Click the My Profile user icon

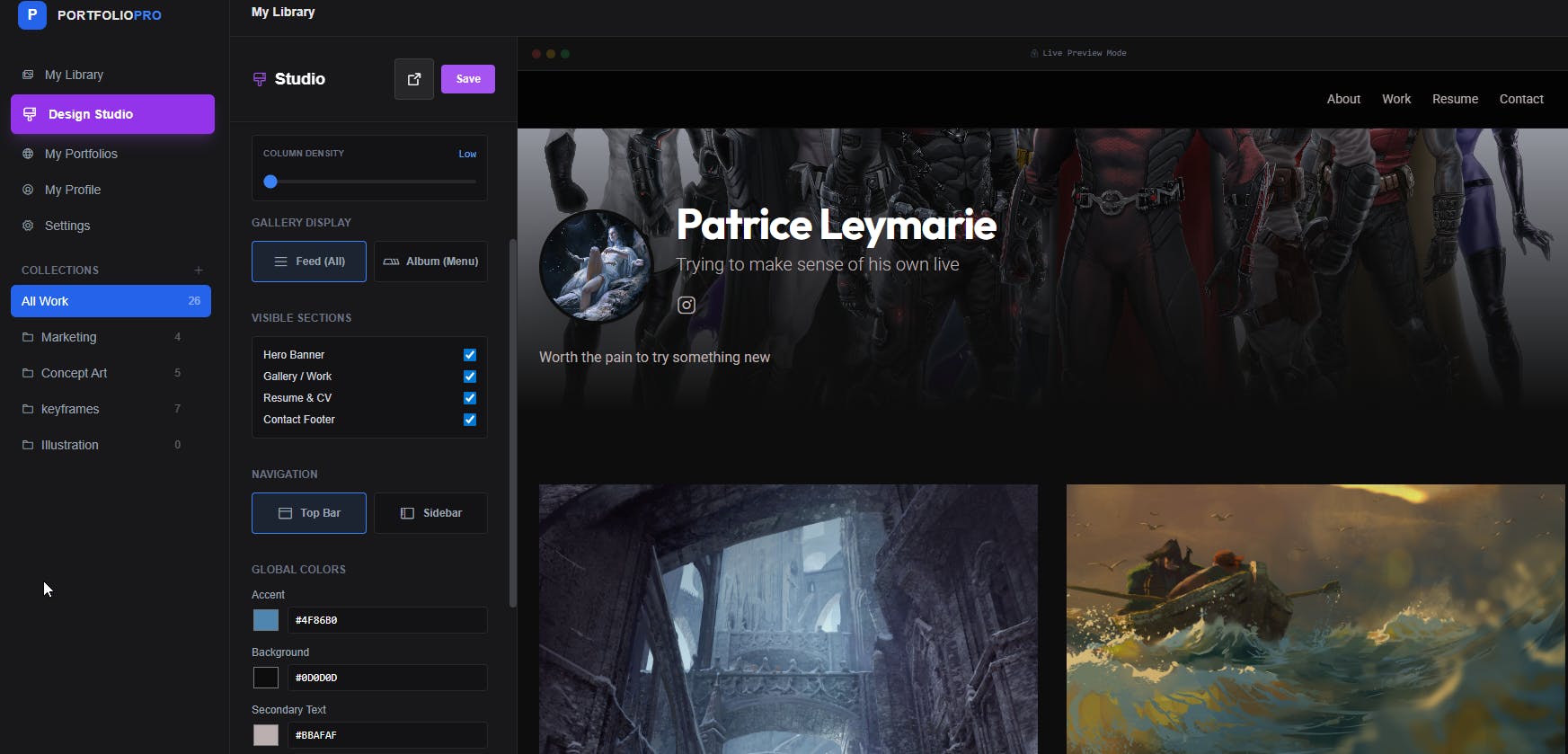(28, 190)
